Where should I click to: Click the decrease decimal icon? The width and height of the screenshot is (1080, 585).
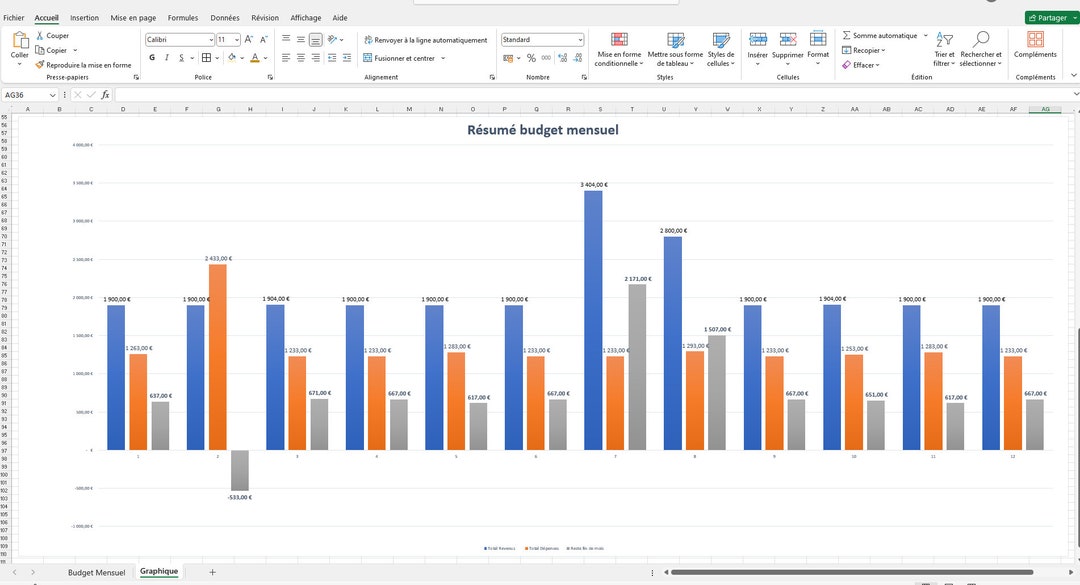578,58
